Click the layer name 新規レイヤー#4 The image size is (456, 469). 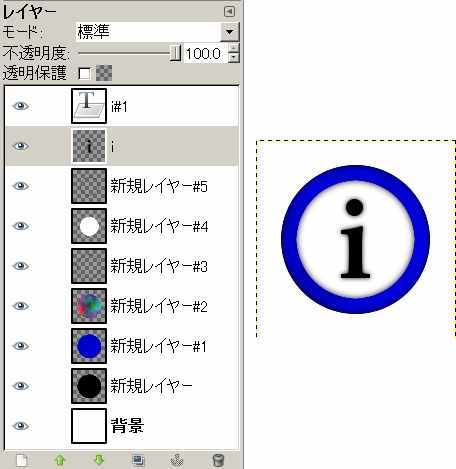pos(159,226)
